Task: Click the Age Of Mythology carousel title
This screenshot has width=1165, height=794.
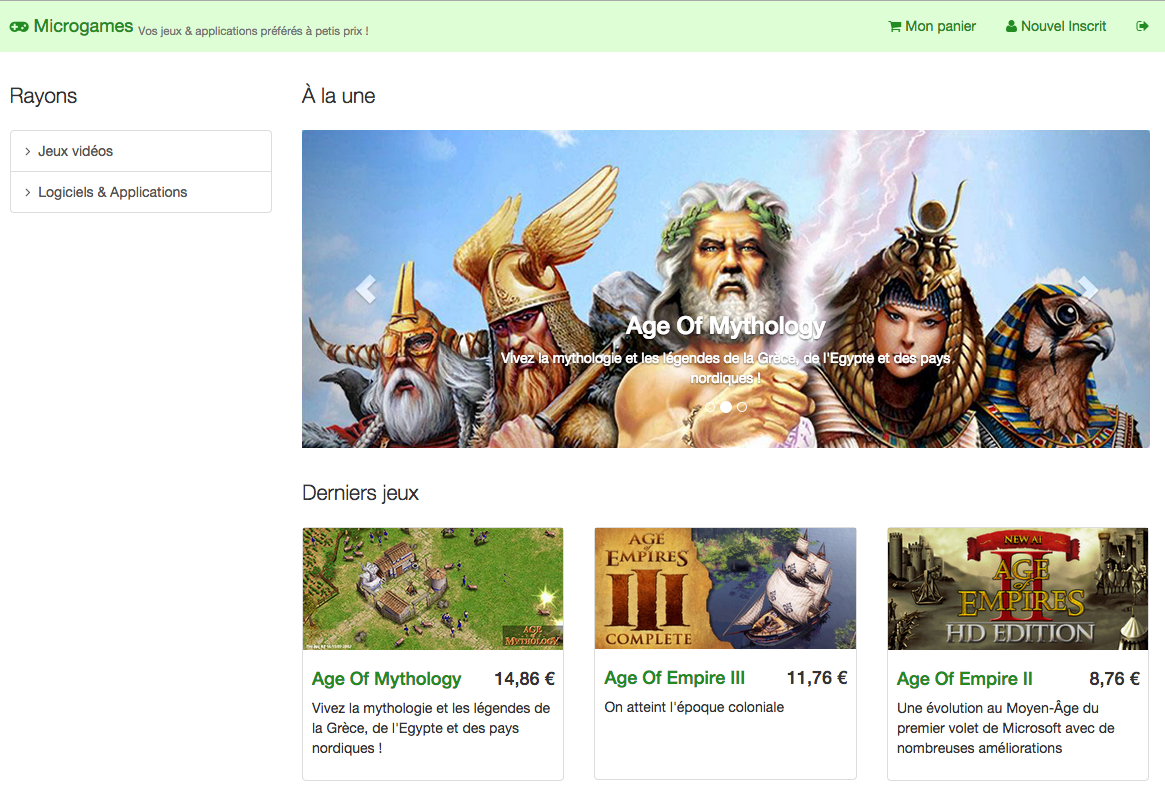Action: click(x=725, y=326)
